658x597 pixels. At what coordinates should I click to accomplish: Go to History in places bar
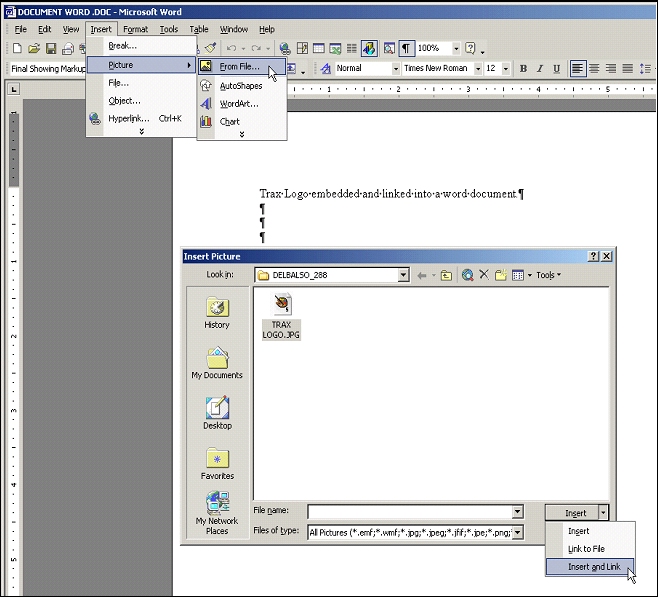(217, 313)
